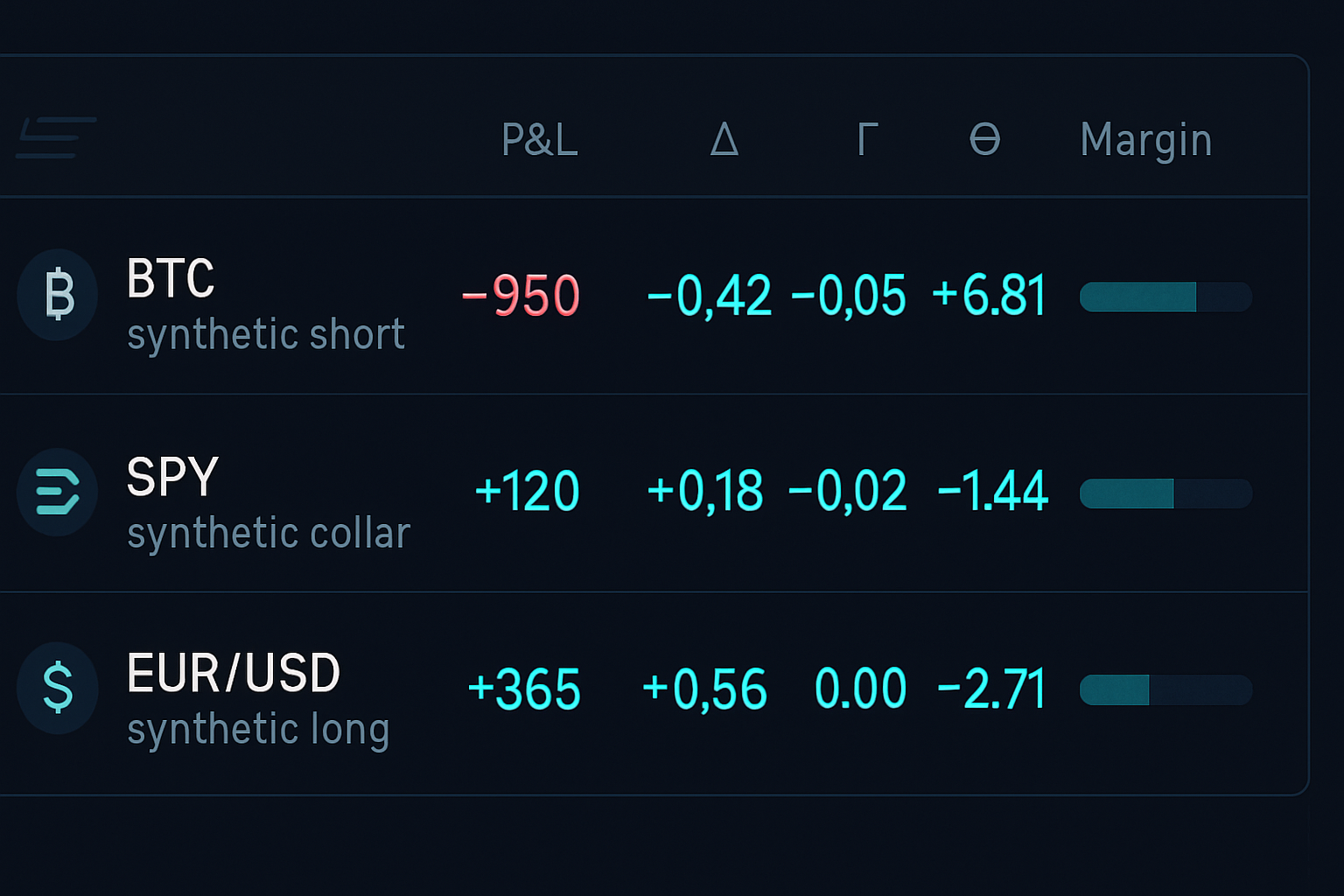Click the EUR/USD dollar icon

point(57,689)
